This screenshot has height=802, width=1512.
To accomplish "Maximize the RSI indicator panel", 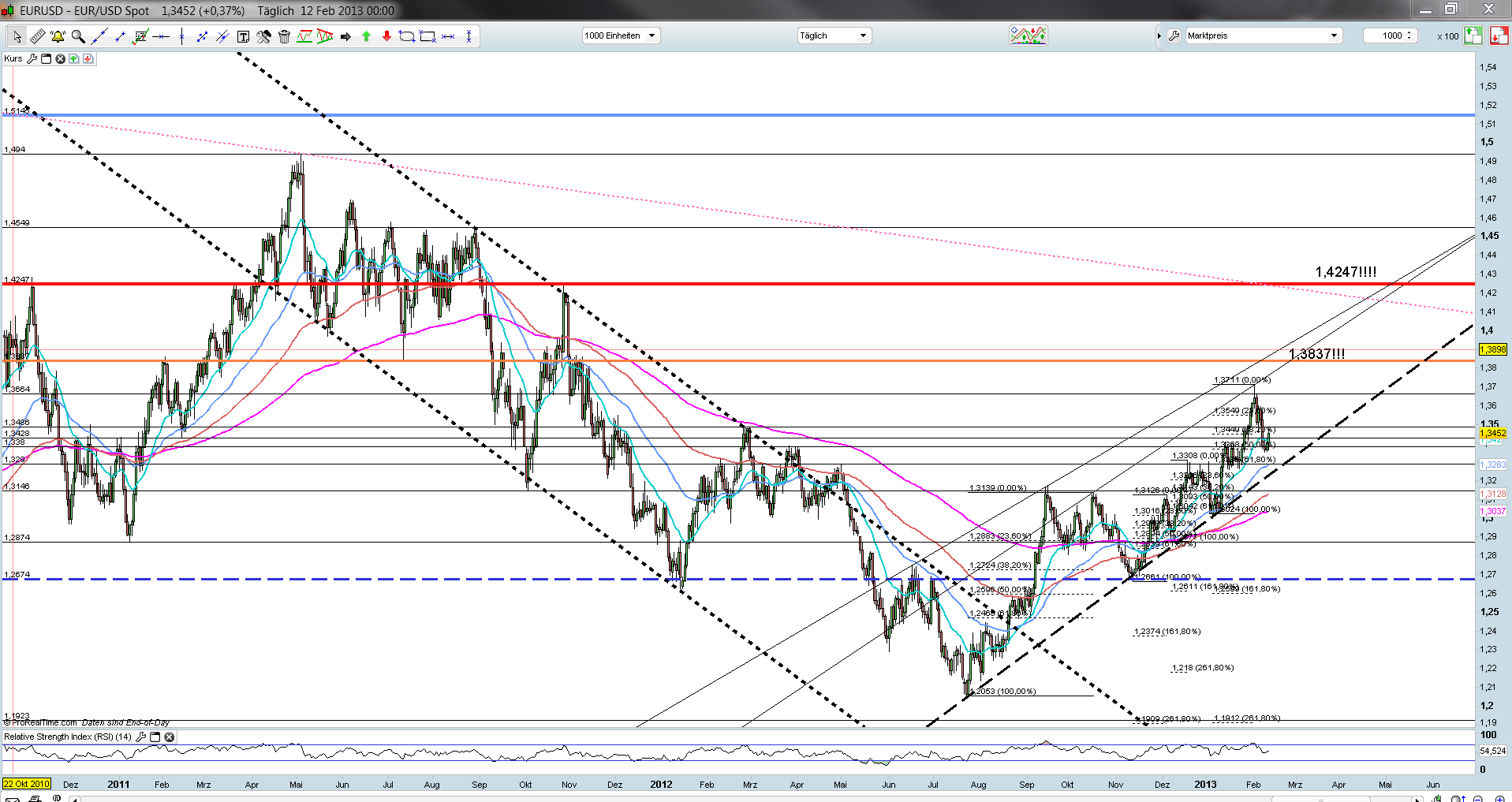I will click(x=155, y=737).
